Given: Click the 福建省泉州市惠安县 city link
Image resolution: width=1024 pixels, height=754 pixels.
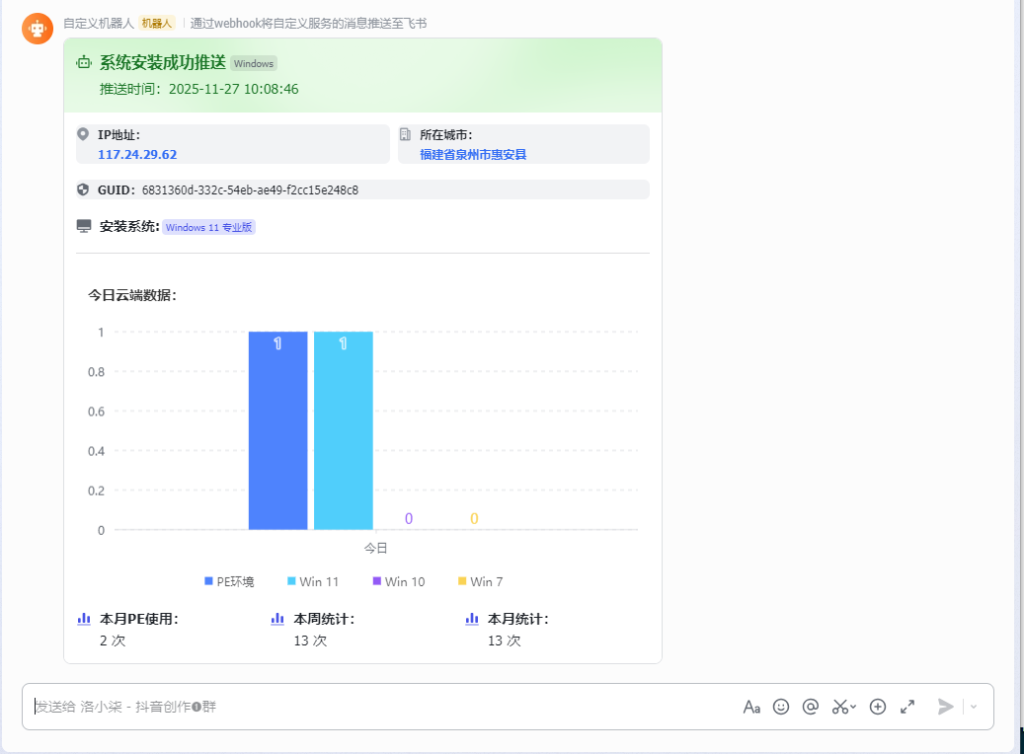Looking at the screenshot, I should [x=473, y=154].
